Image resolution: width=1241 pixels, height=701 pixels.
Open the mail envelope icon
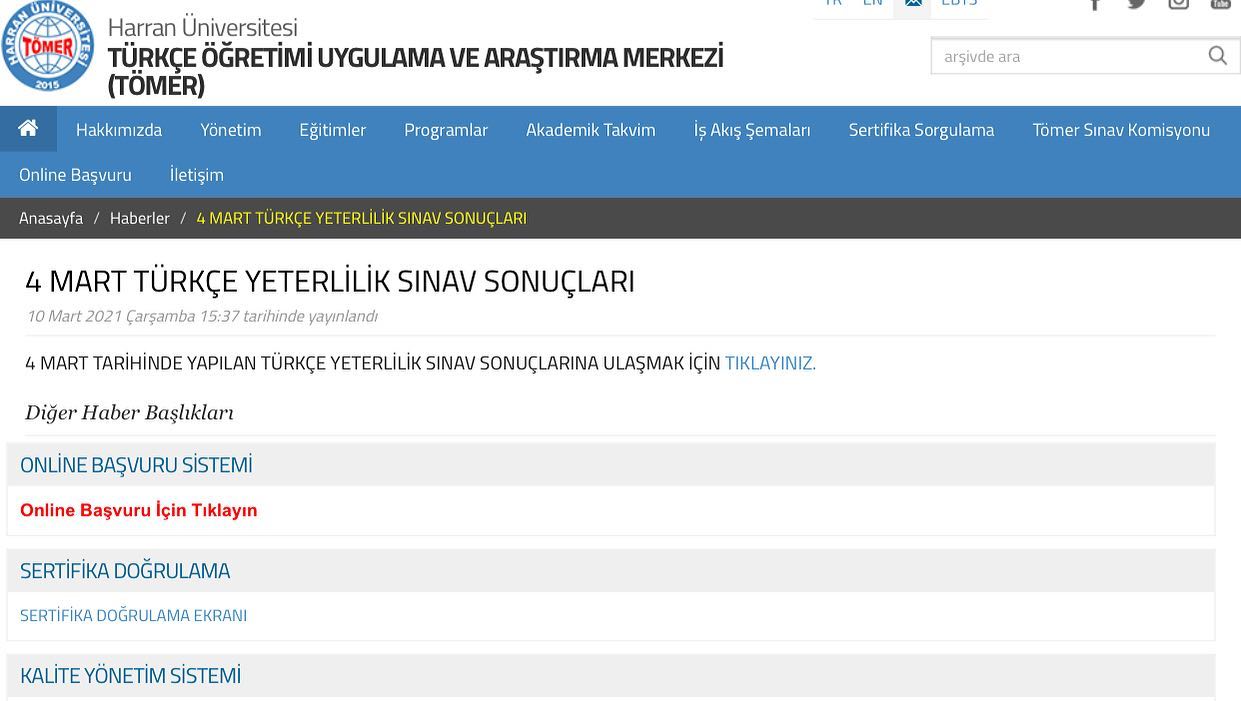(913, 4)
